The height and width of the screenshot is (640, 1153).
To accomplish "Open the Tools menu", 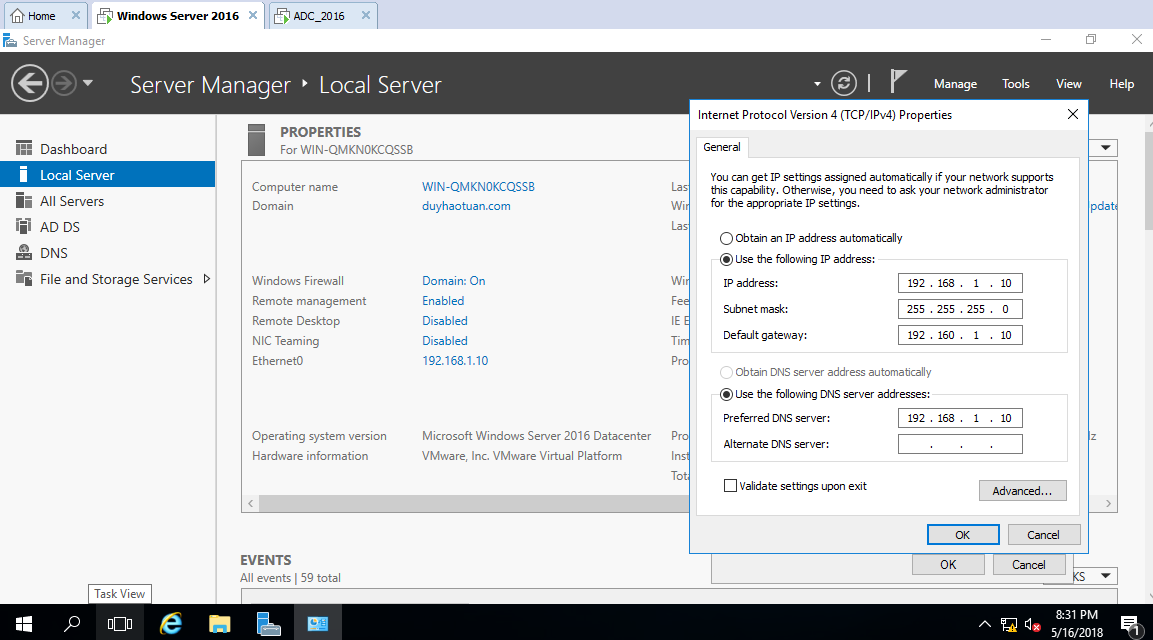I will pyautogui.click(x=1015, y=84).
